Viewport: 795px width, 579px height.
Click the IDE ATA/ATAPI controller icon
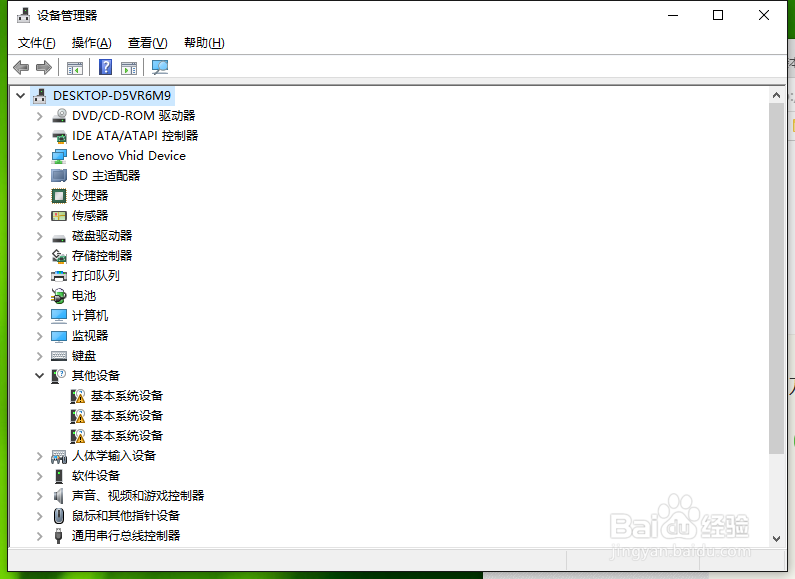(59, 136)
